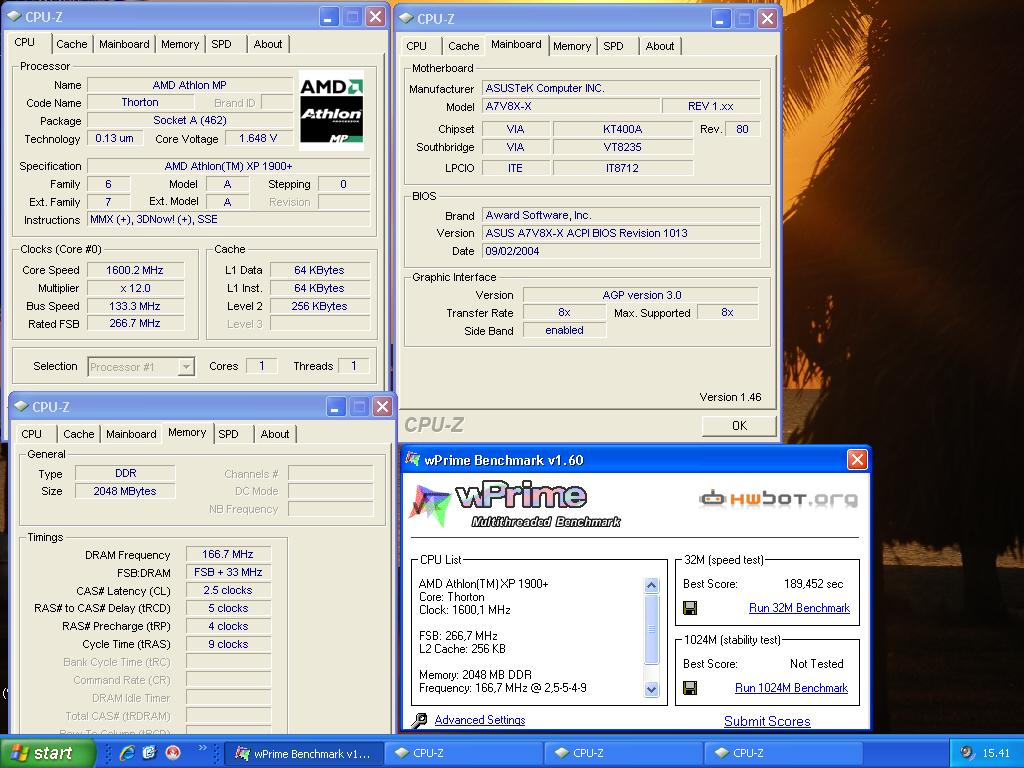Image resolution: width=1024 pixels, height=768 pixels.
Task: Click the Advanced Settings key icon in wPrime
Action: [419, 720]
